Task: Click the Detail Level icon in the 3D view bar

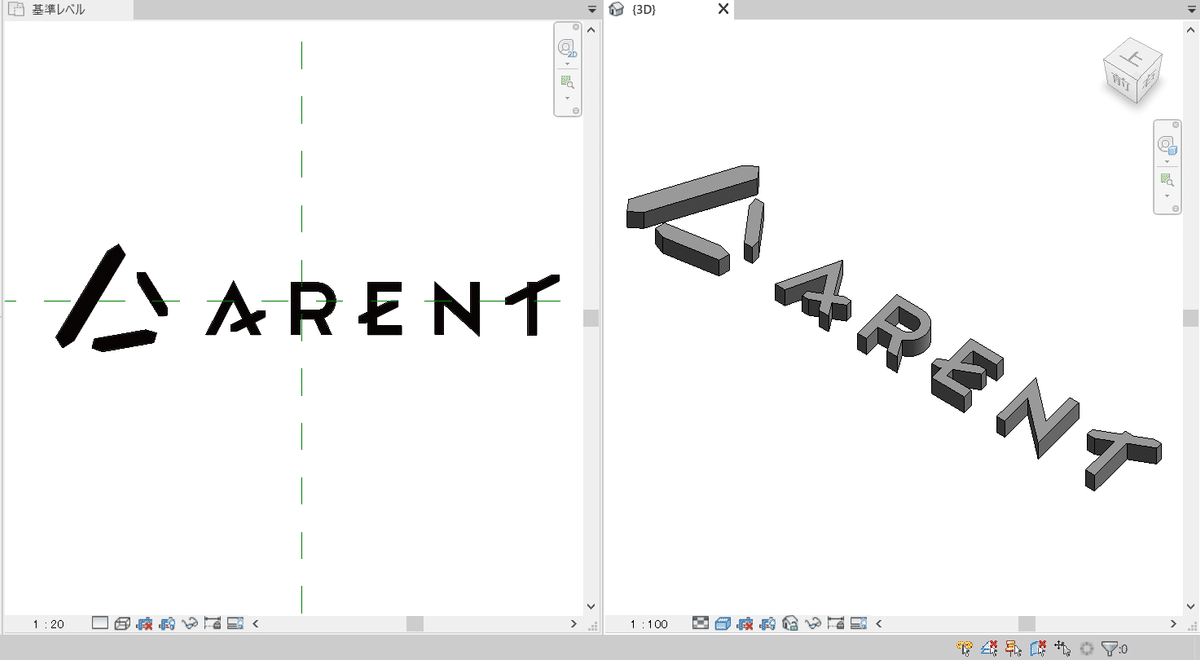Action: pyautogui.click(x=700, y=623)
